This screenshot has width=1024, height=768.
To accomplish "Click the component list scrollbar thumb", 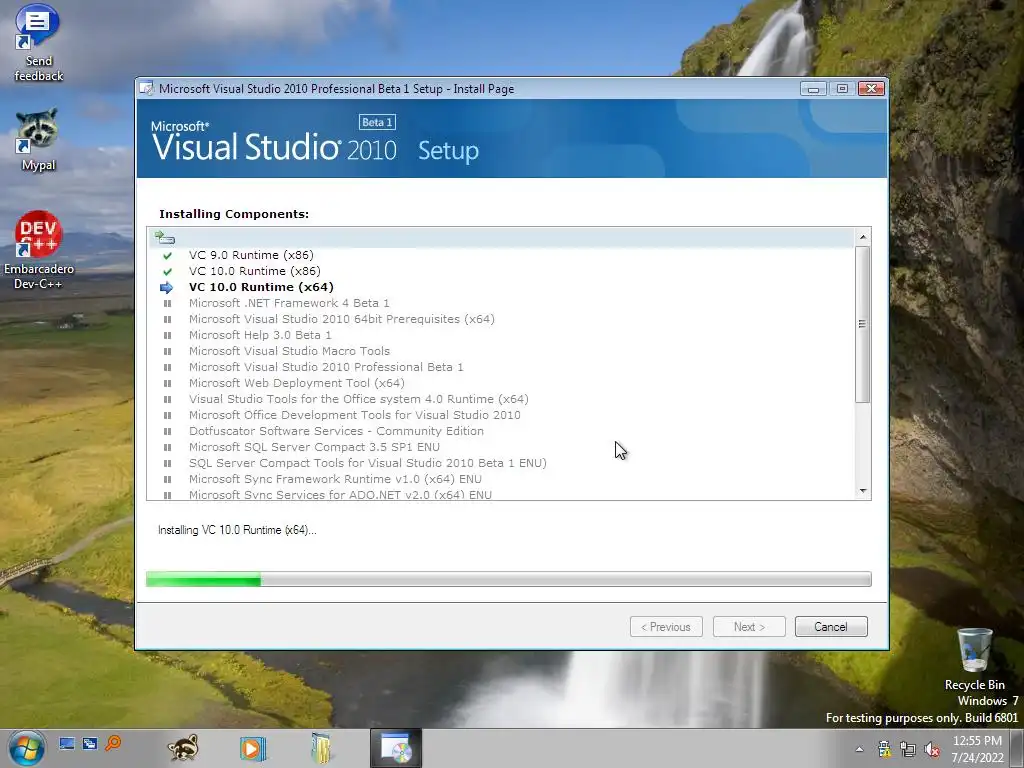I will tap(863, 325).
